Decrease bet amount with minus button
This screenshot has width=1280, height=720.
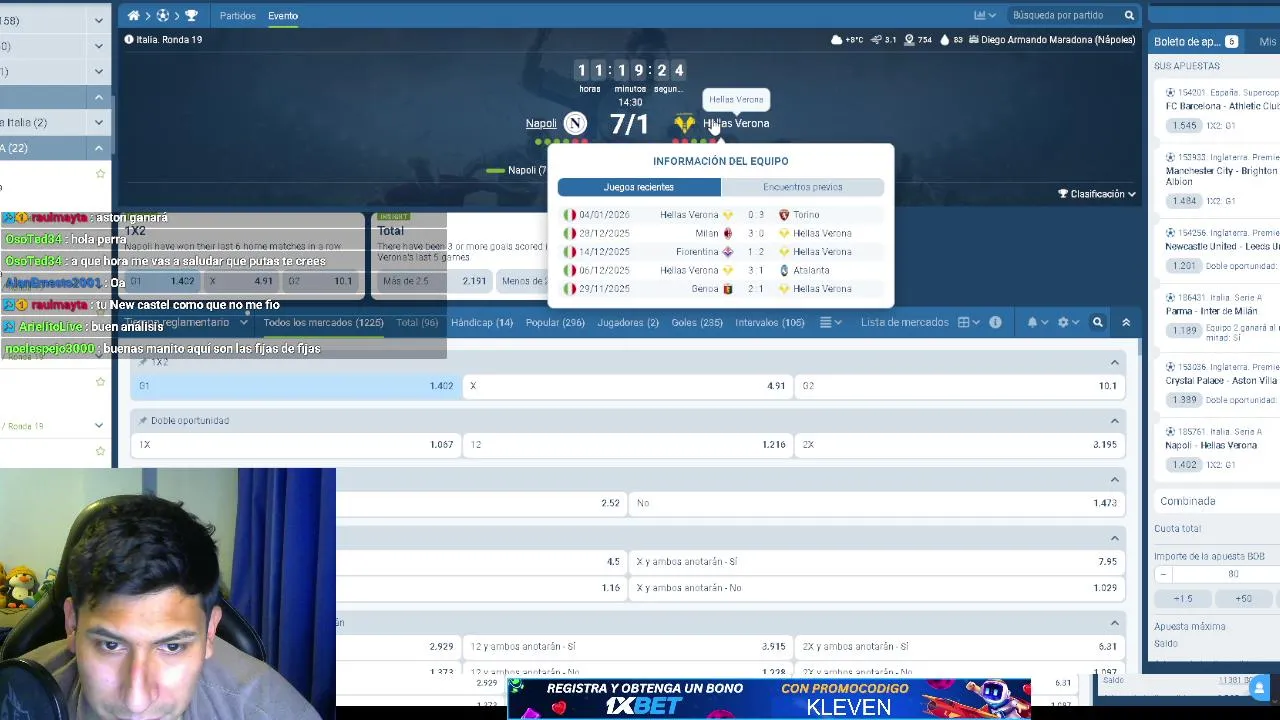(1163, 574)
